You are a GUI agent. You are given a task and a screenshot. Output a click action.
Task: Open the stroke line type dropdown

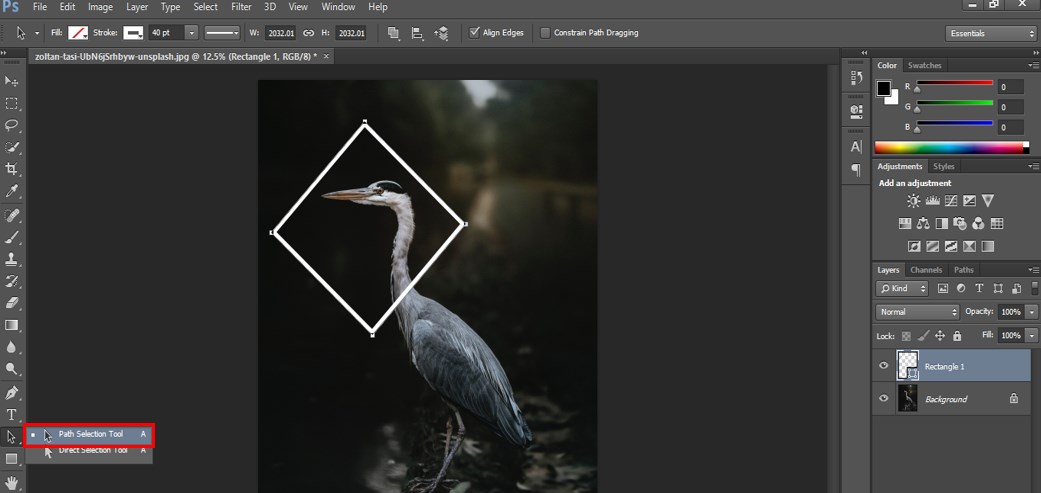point(222,33)
